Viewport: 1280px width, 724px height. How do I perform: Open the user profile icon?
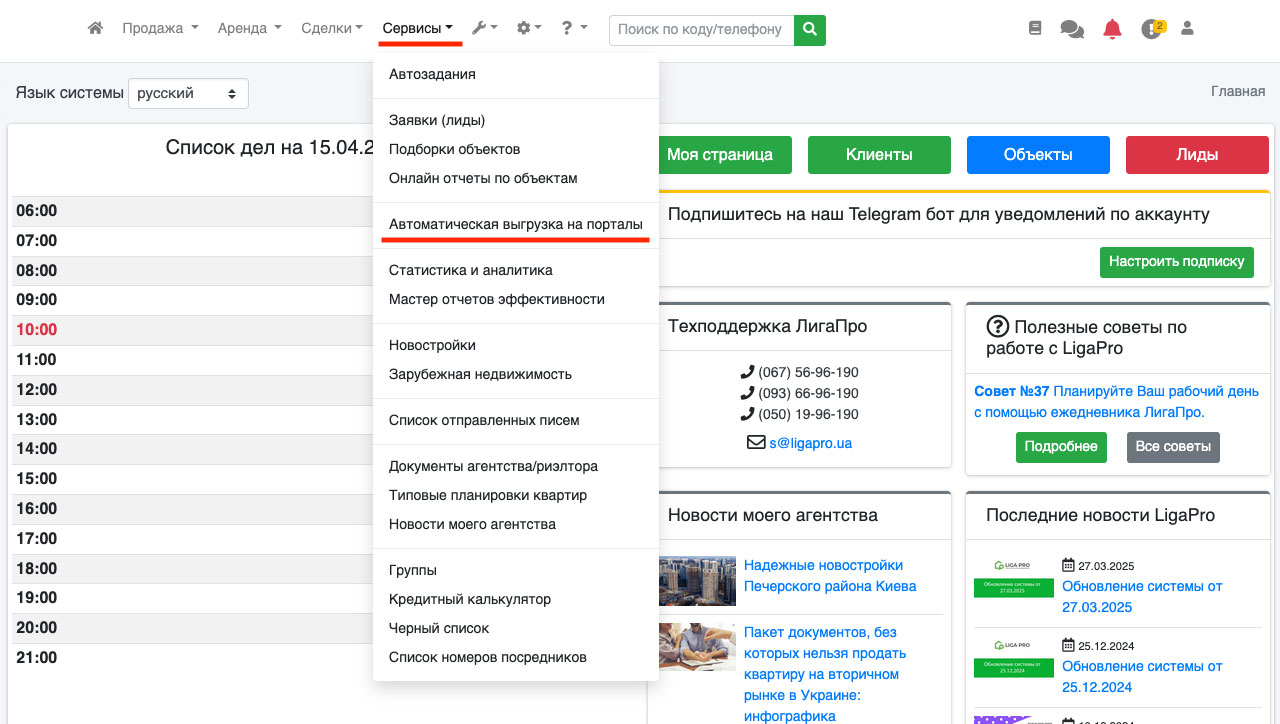[x=1188, y=29]
